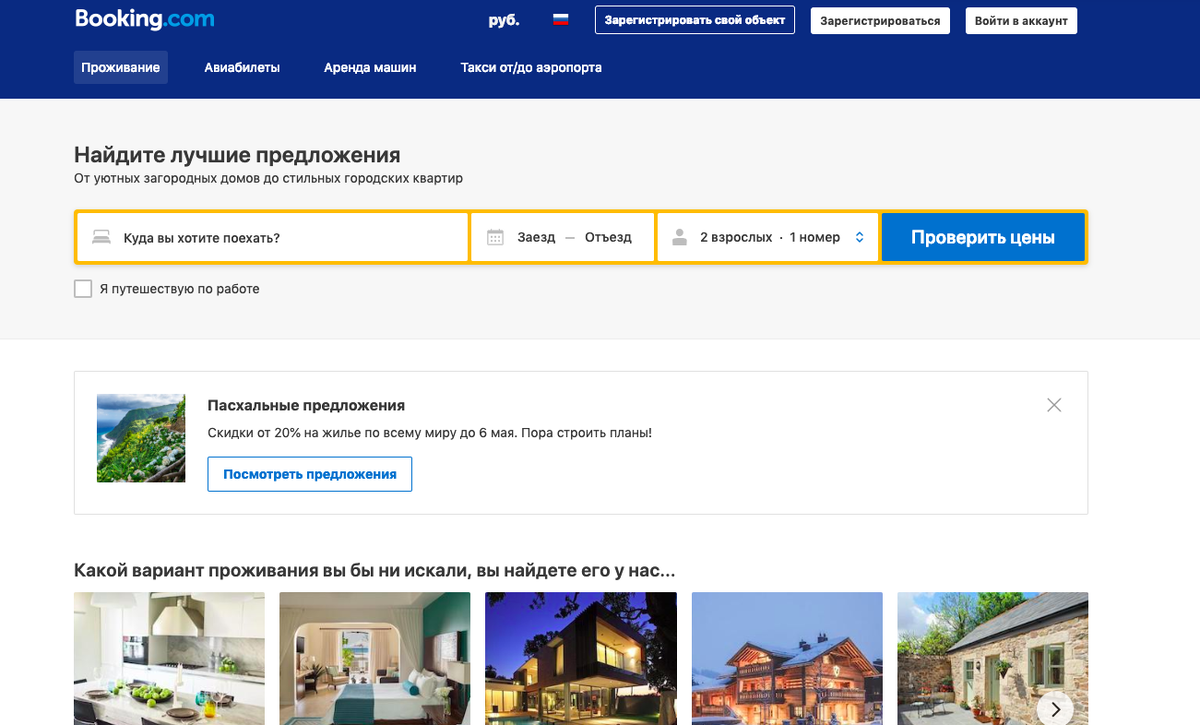Click Зарегистрировать свой объект button

(x=695, y=20)
